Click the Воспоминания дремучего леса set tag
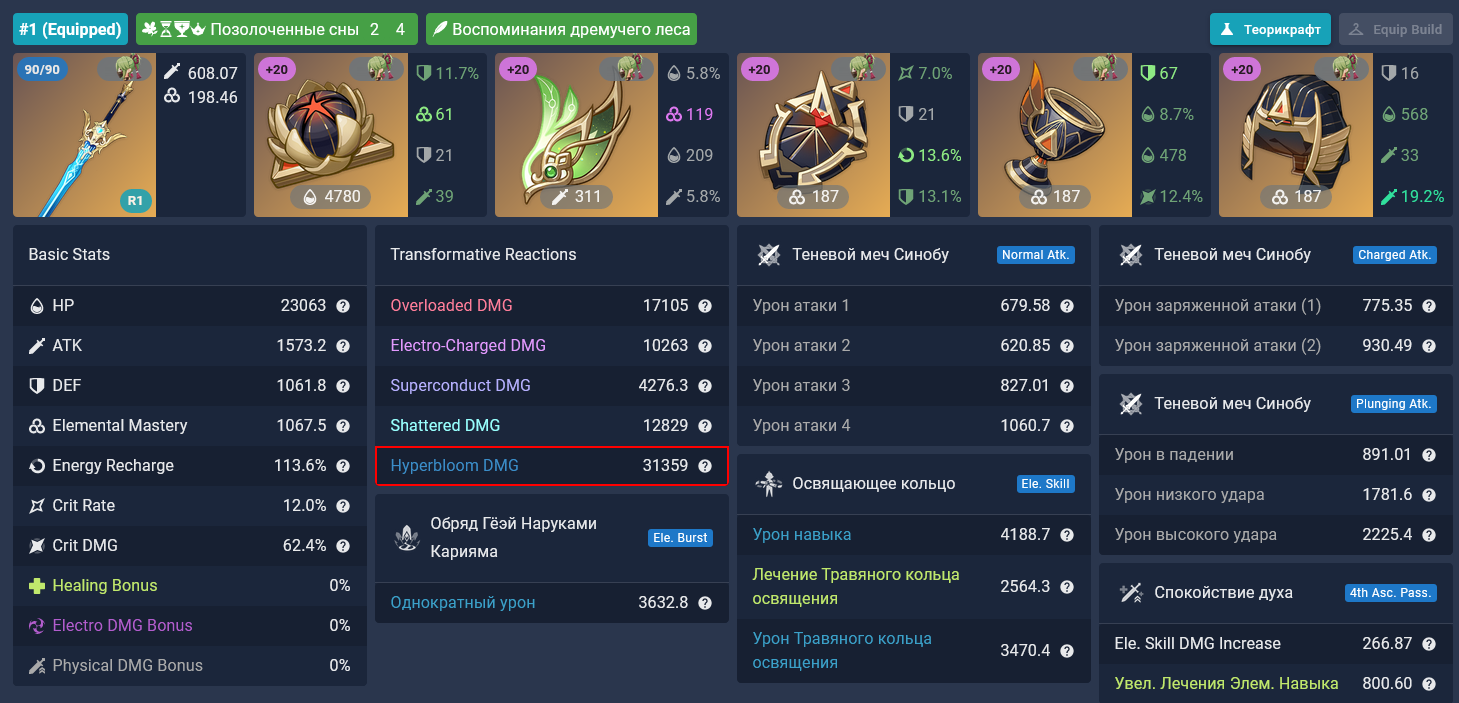1459x703 pixels. pyautogui.click(x=561, y=29)
